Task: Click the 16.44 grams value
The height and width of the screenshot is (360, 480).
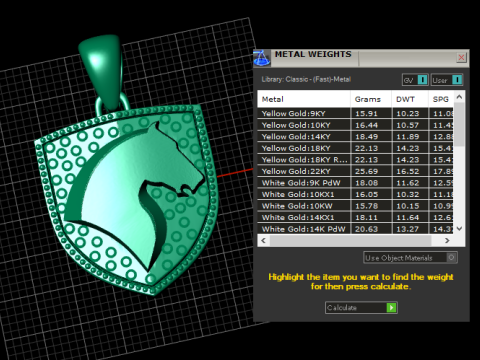Action: [x=366, y=125]
